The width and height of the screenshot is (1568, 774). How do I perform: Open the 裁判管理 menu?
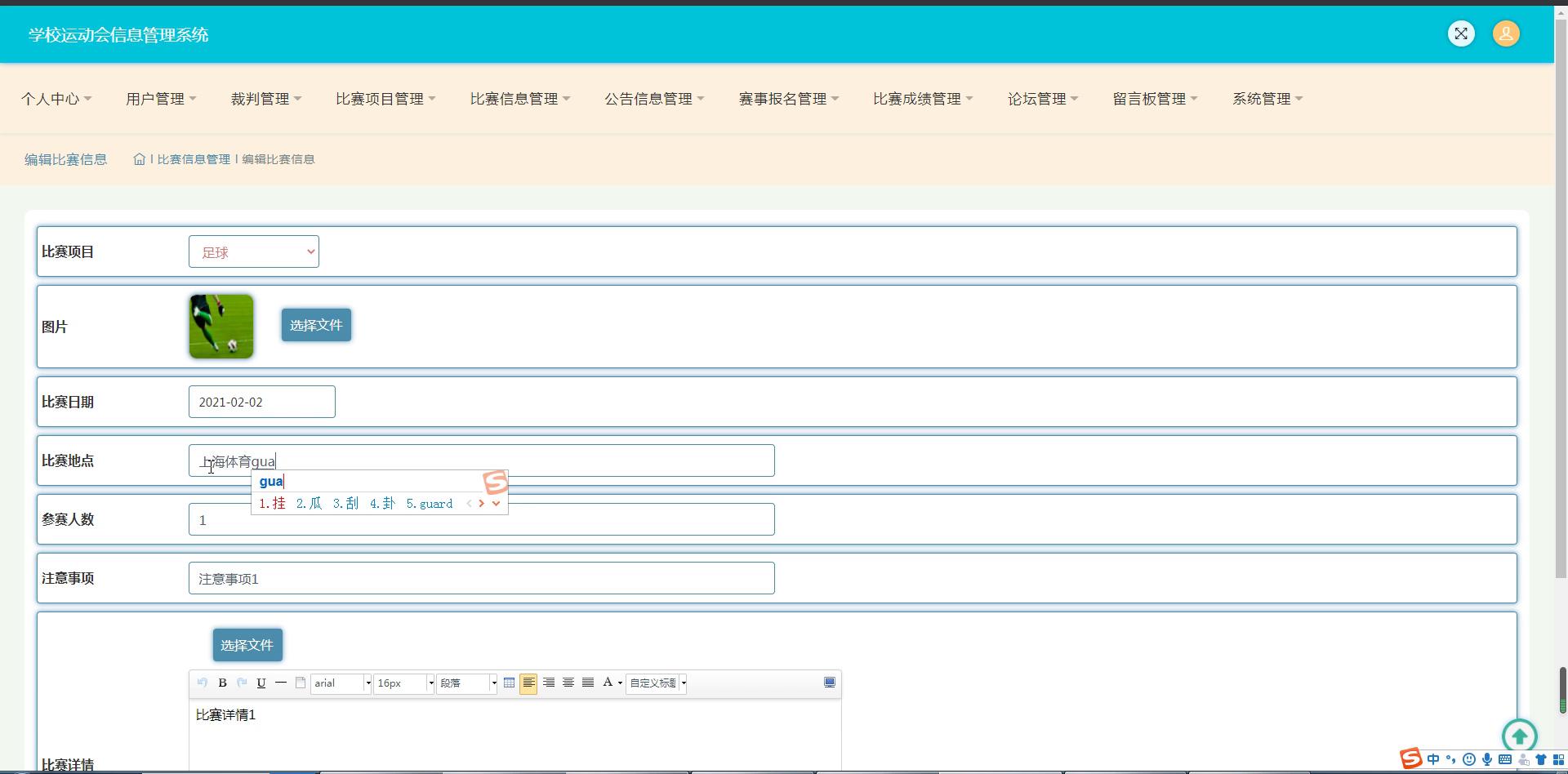266,99
